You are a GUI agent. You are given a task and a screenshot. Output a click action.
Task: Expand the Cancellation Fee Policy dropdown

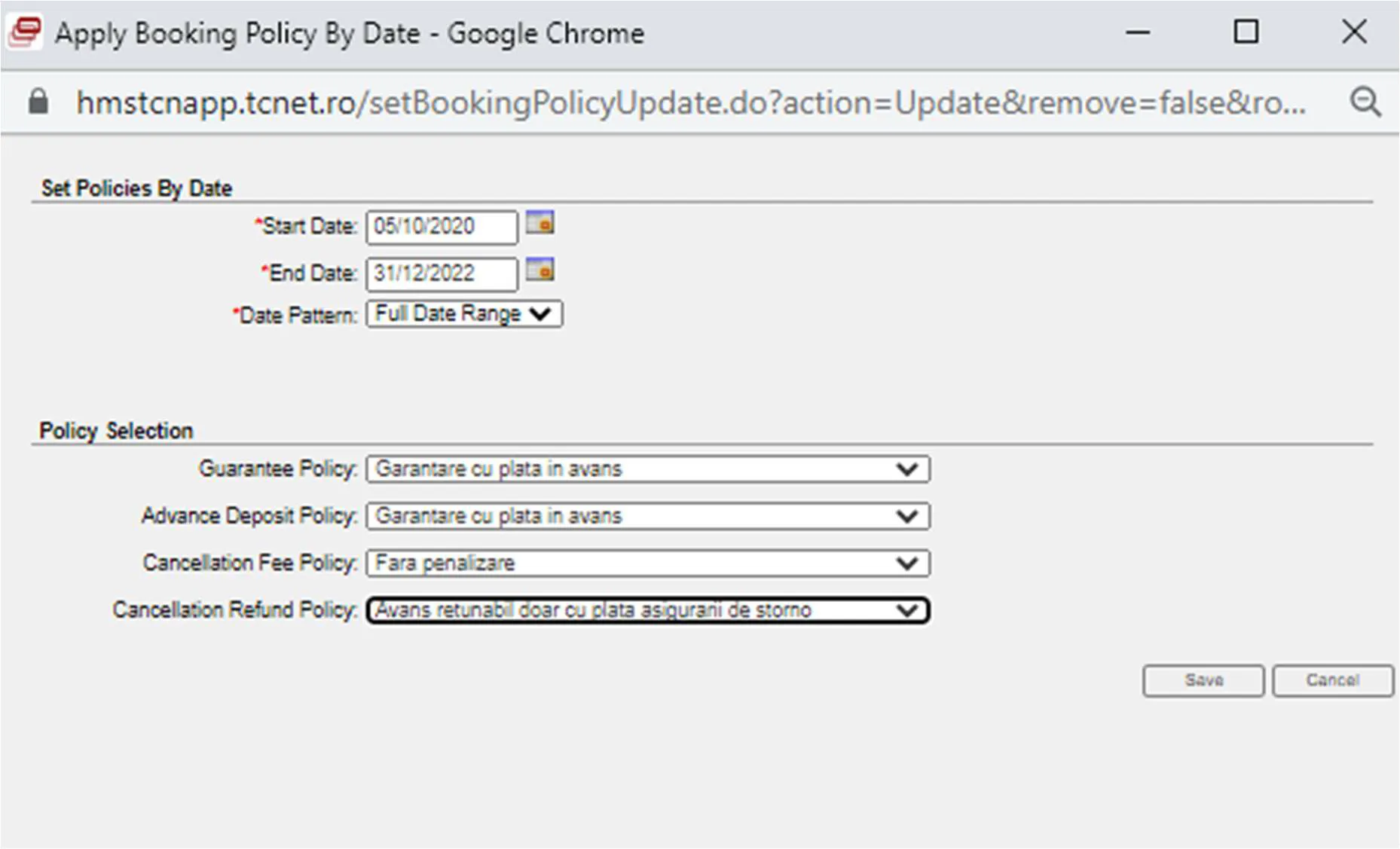(x=648, y=563)
